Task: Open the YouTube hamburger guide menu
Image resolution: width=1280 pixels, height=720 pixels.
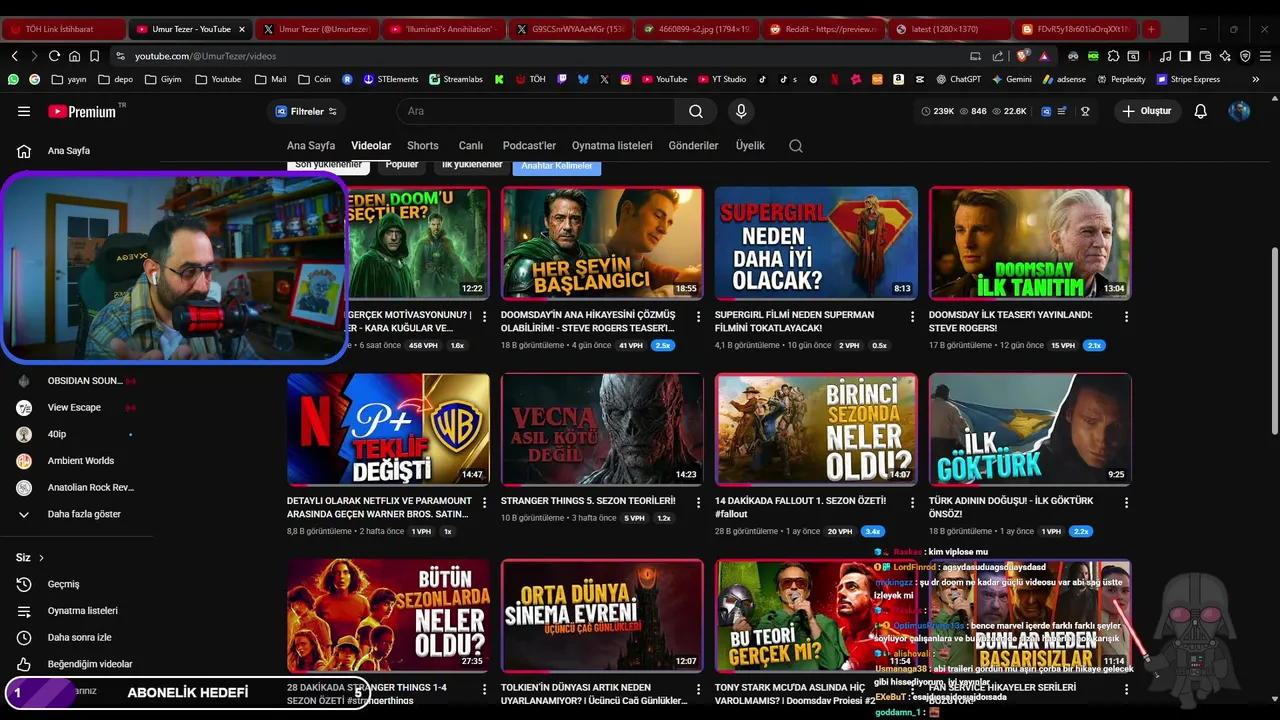Action: coord(24,112)
